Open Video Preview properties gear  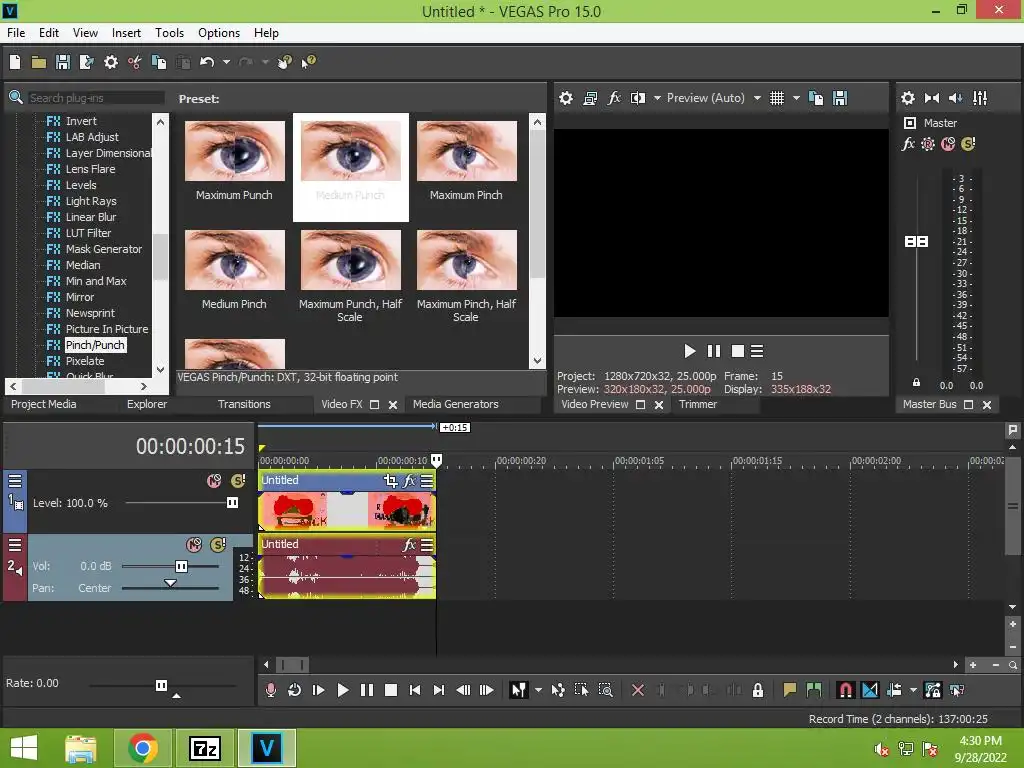point(566,98)
